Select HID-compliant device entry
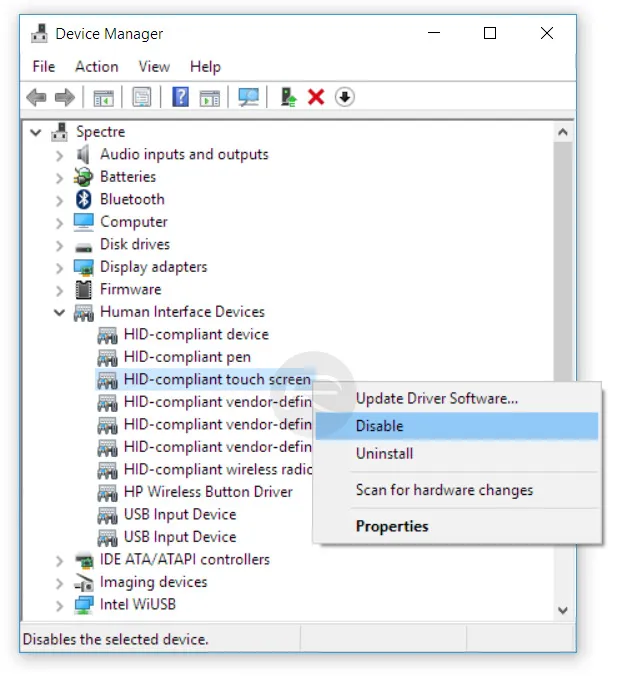Screen dimensions: 627x682 click(x=196, y=334)
